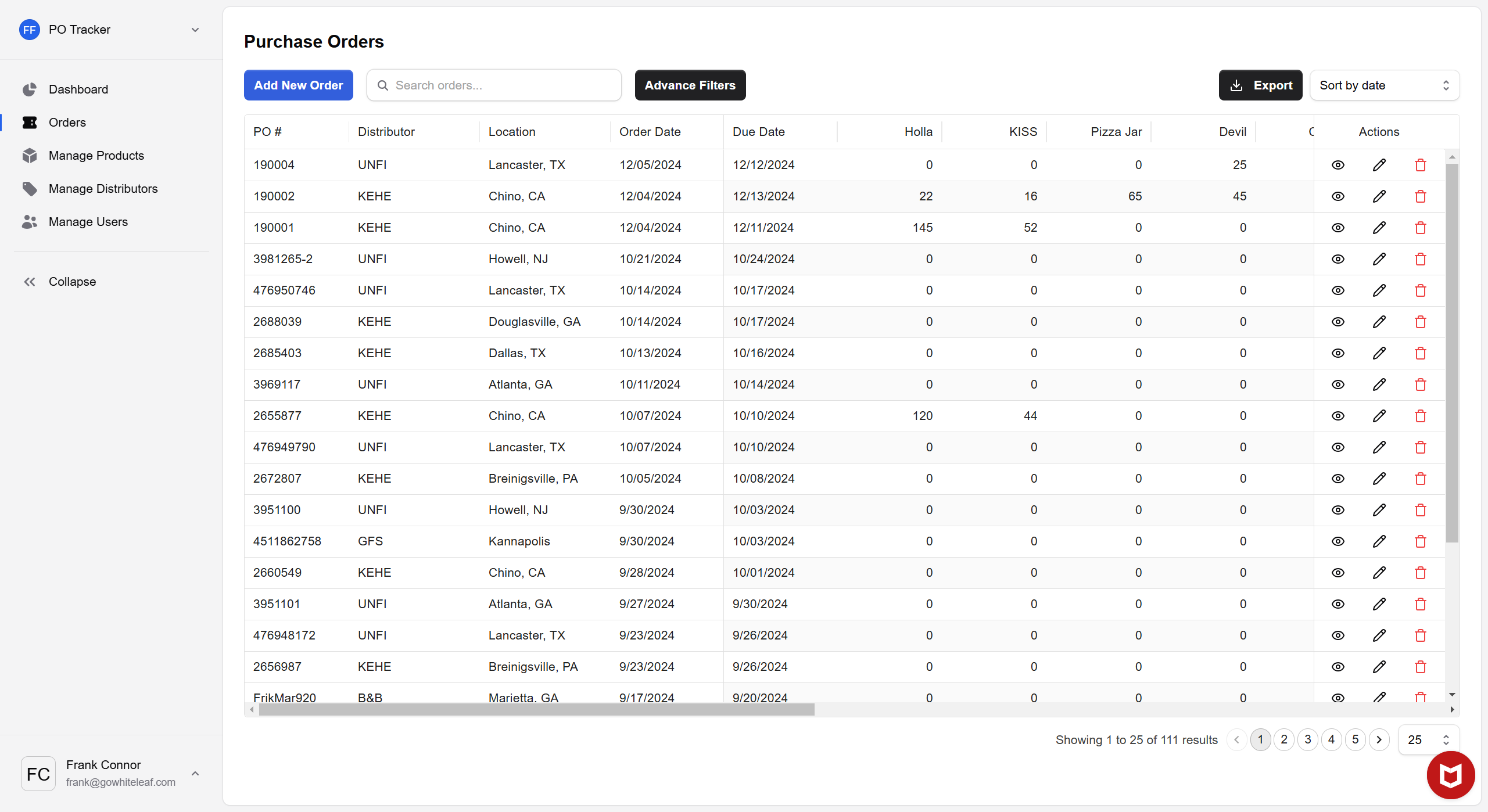Export the purchase orders
Viewport: 1488px width, 812px height.
pyautogui.click(x=1260, y=85)
